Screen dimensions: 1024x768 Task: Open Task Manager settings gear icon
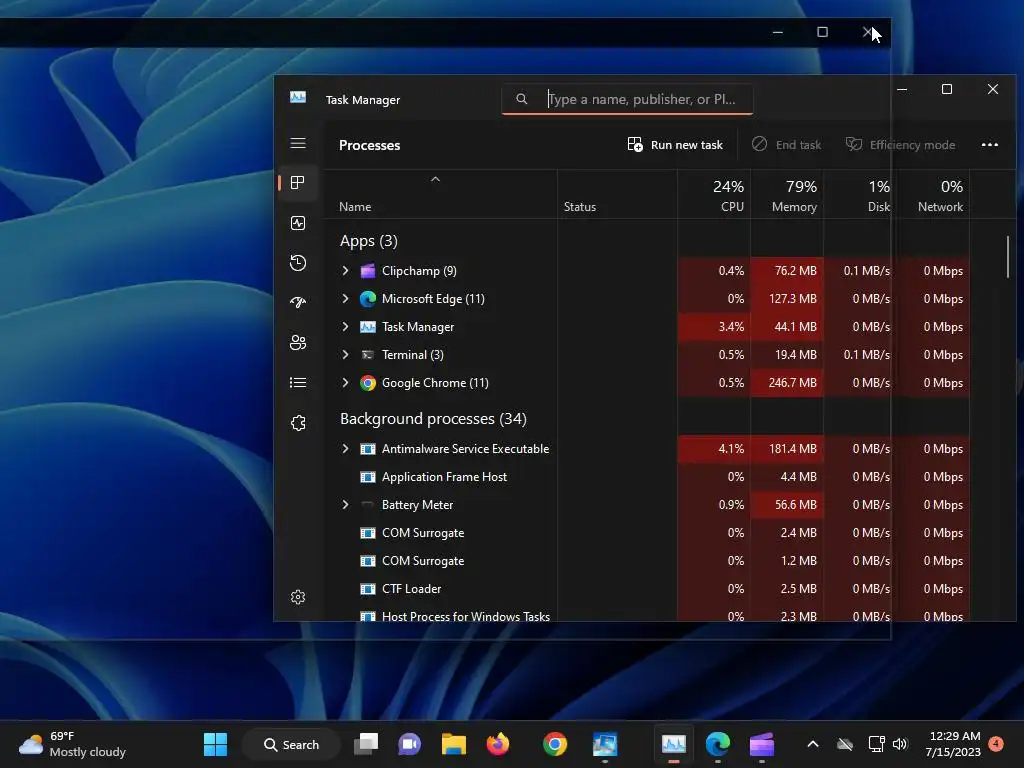298,597
